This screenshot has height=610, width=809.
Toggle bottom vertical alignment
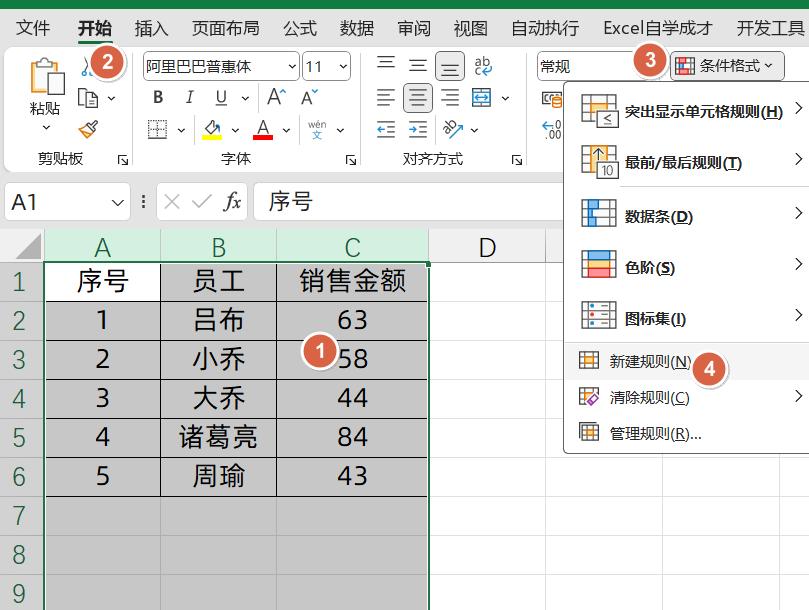(450, 66)
